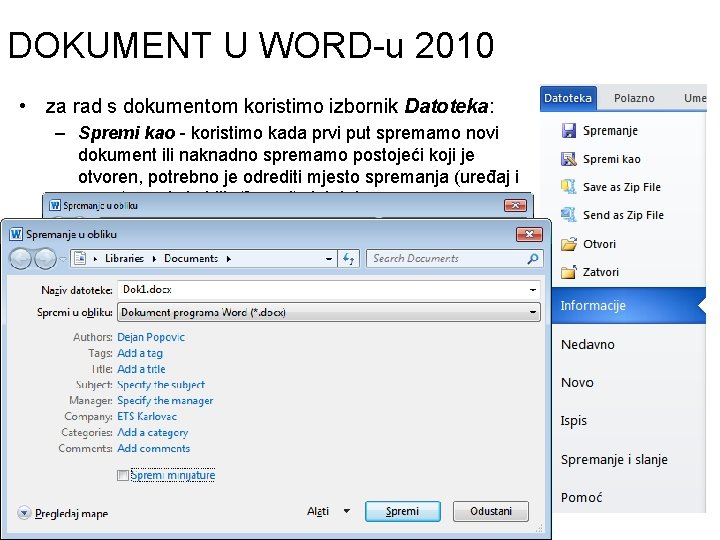720x540 pixels.
Task: Expand the chevron after Libraries in path
Action: 154,259
